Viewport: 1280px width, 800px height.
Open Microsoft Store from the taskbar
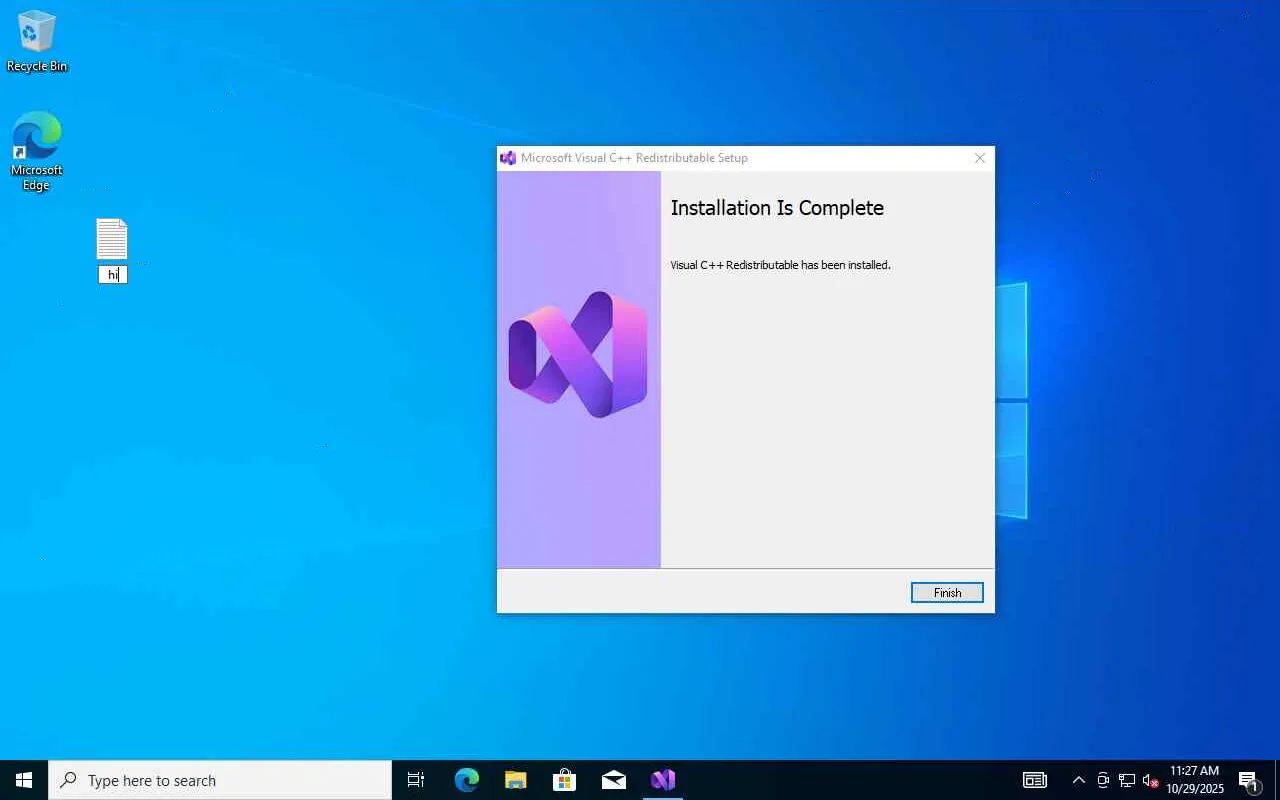[564, 780]
